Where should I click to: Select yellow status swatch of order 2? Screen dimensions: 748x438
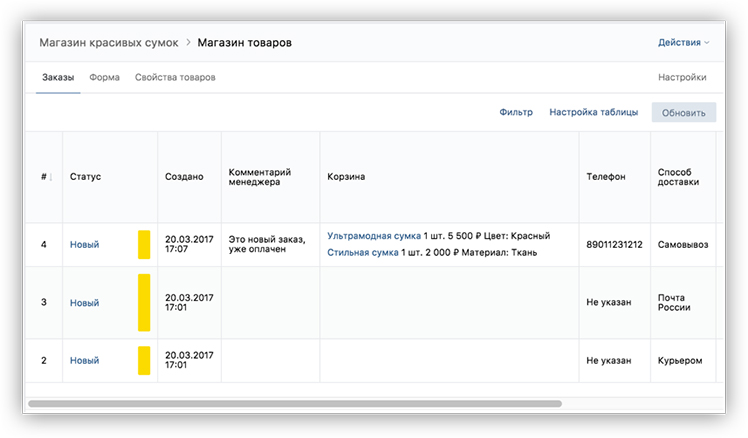click(144, 360)
